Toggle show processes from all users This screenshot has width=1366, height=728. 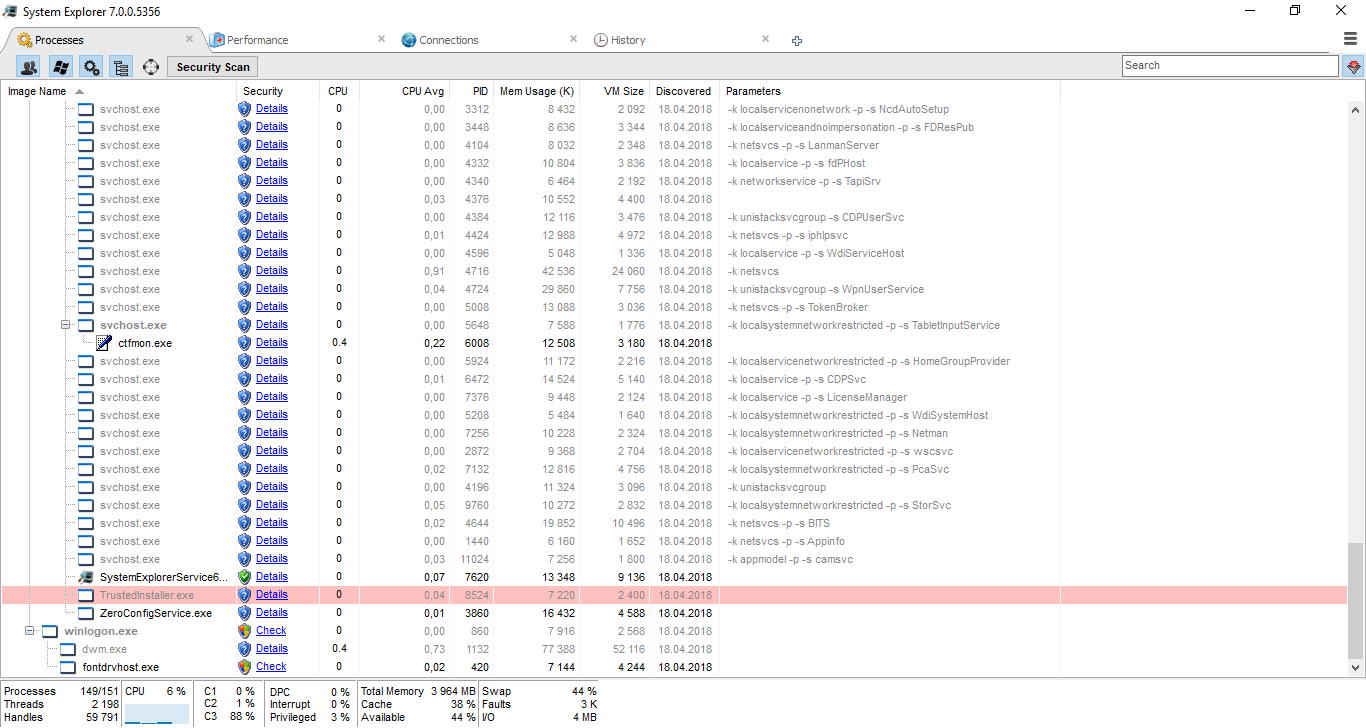[29, 67]
